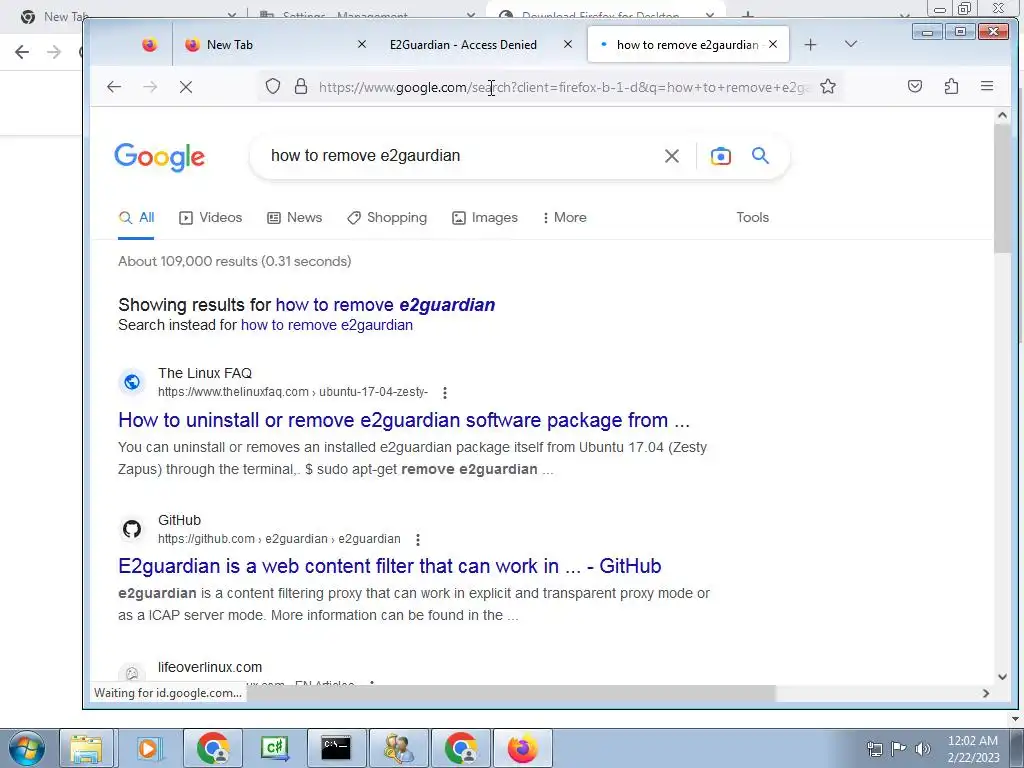Select the All search filter
The height and width of the screenshot is (768, 1024).
pyautogui.click(x=136, y=217)
